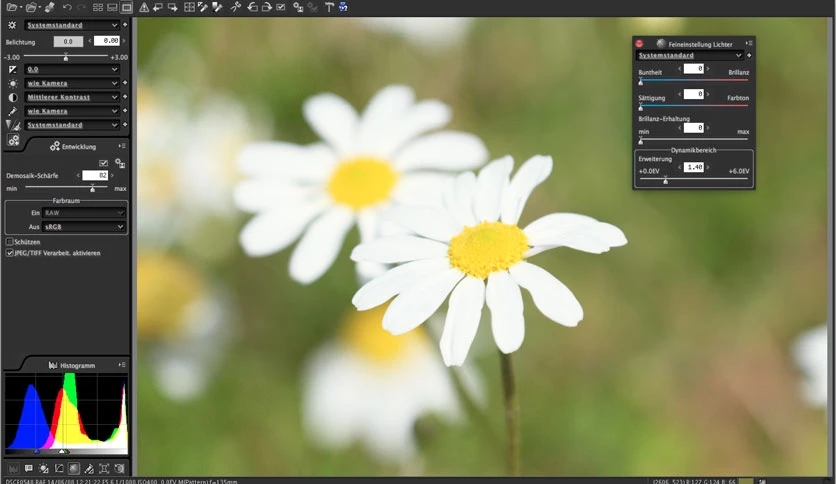Click the sun taste-parameter icon
836x484 pixels.
click(x=12, y=25)
